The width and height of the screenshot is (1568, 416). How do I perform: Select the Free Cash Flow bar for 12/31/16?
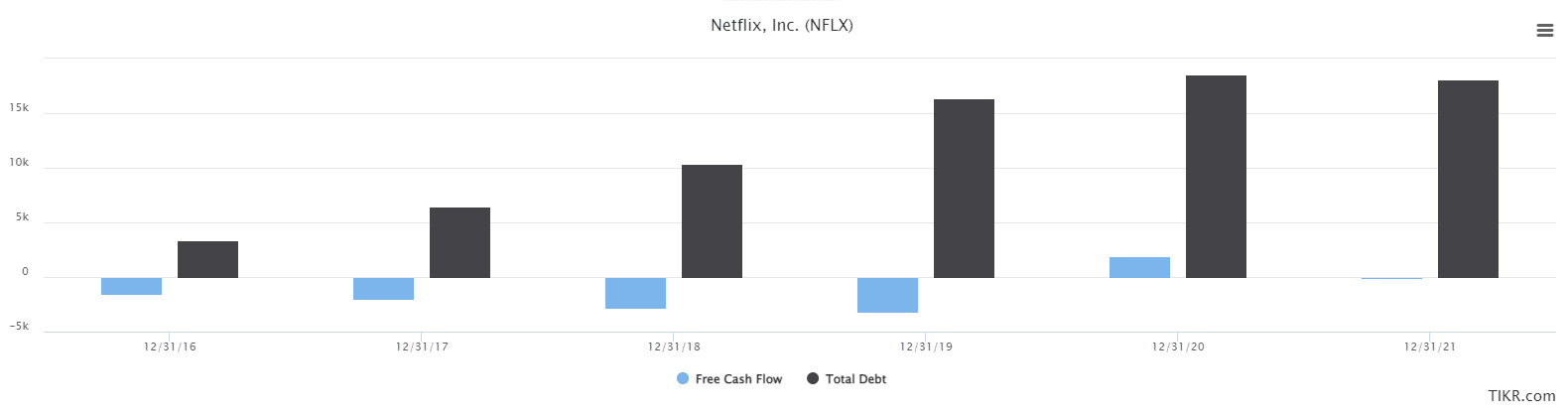tap(131, 286)
